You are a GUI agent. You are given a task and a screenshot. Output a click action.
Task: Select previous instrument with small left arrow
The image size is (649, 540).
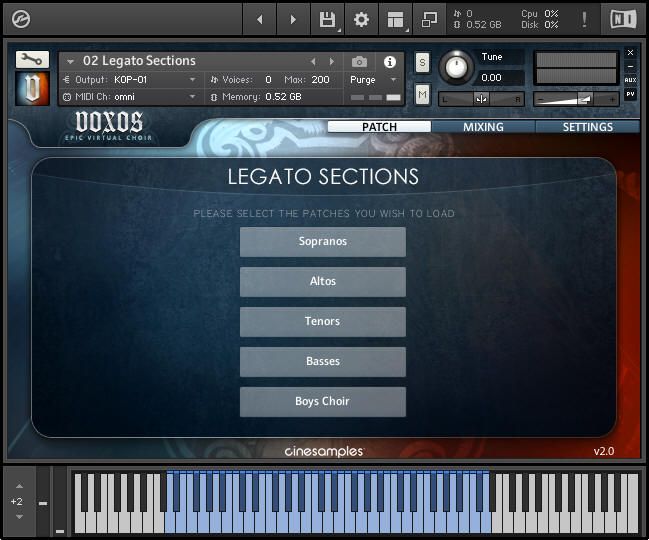click(x=313, y=62)
